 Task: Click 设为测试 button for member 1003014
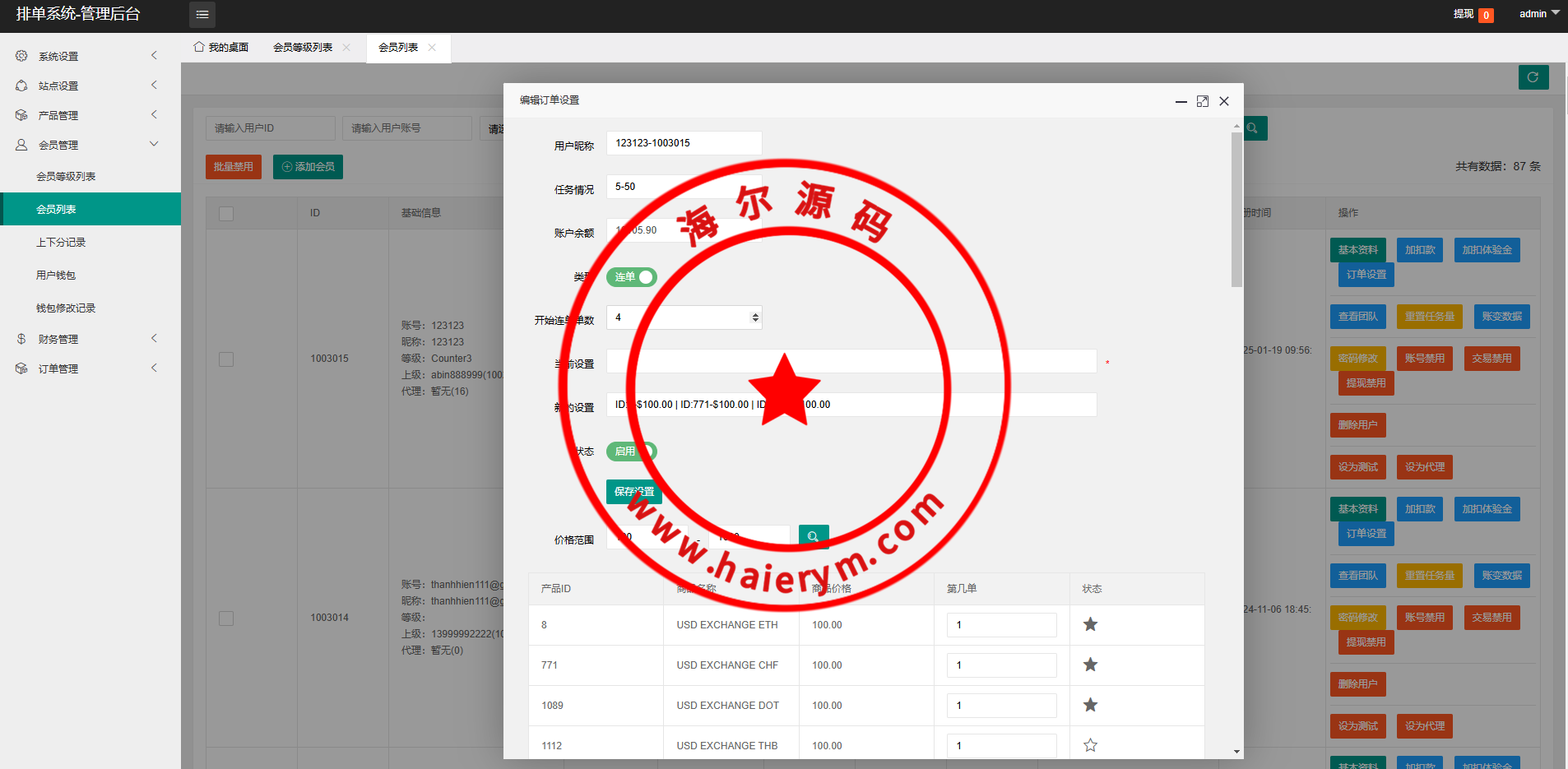[x=1358, y=726]
